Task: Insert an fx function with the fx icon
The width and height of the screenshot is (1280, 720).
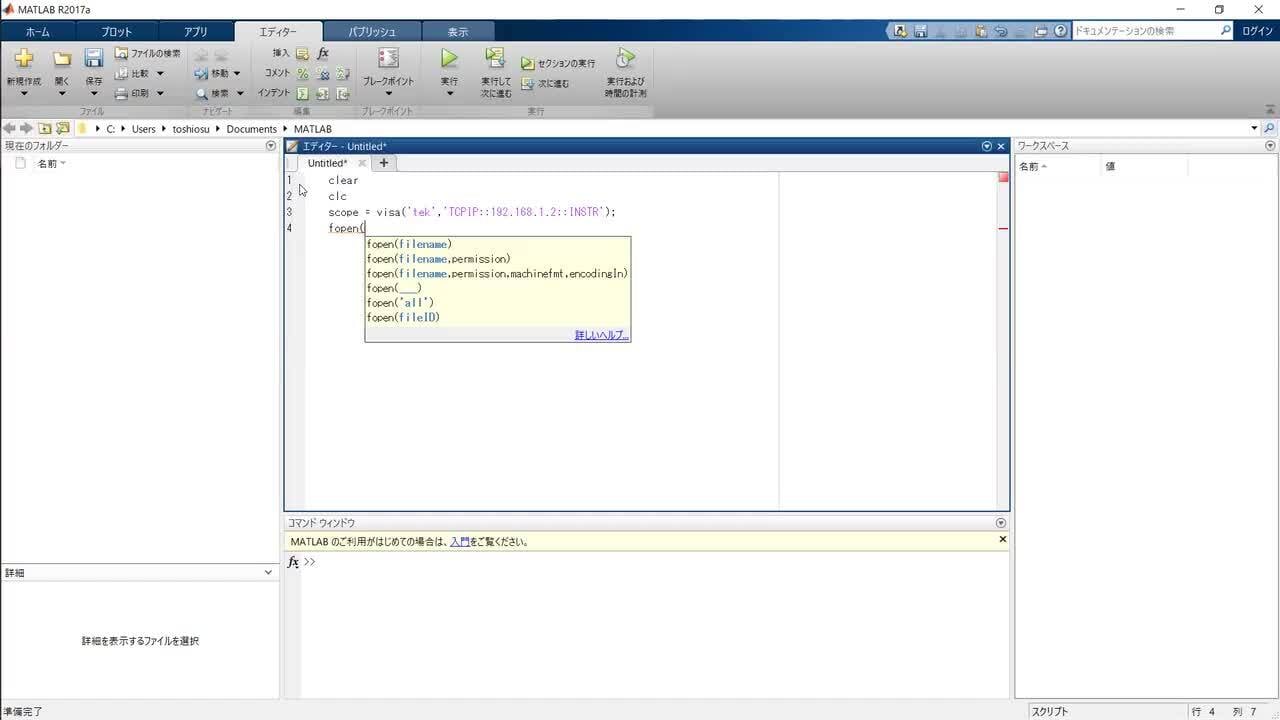Action: click(x=322, y=53)
